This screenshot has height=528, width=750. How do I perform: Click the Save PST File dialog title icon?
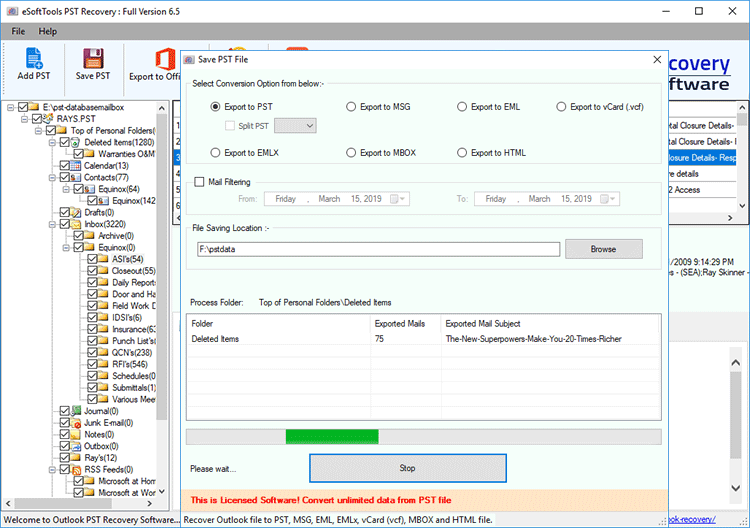pyautogui.click(x=189, y=60)
